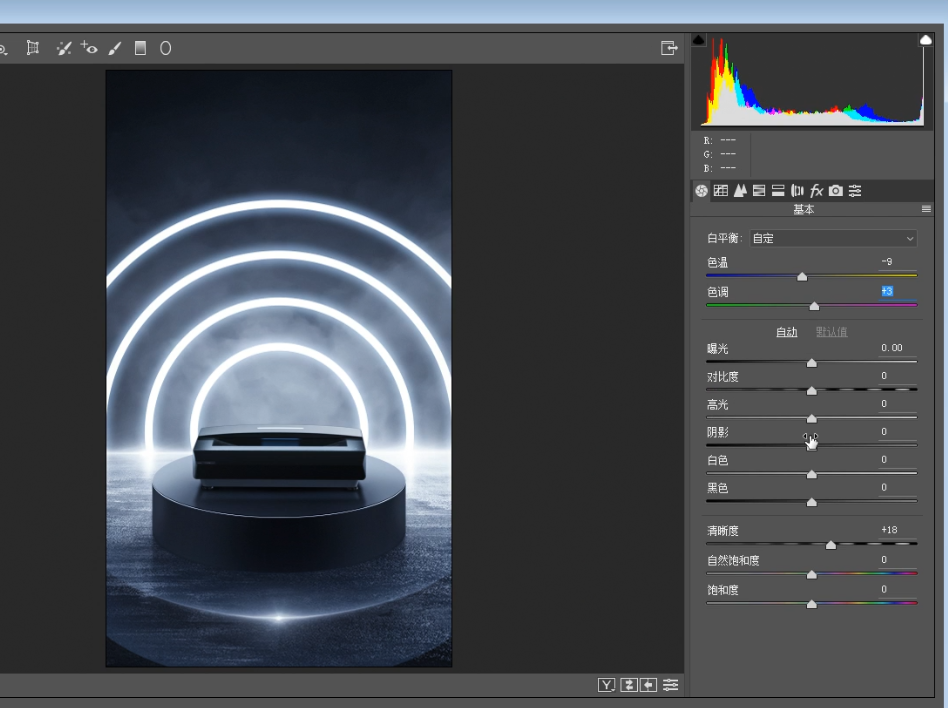Toggle shadow clipping warning in histogram
Screen dimensions: 948x708
699,40
